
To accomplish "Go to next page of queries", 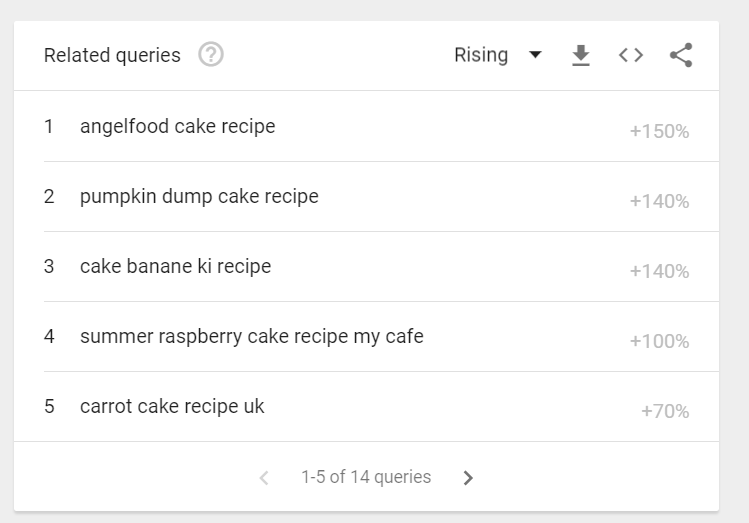I will tap(468, 478).
